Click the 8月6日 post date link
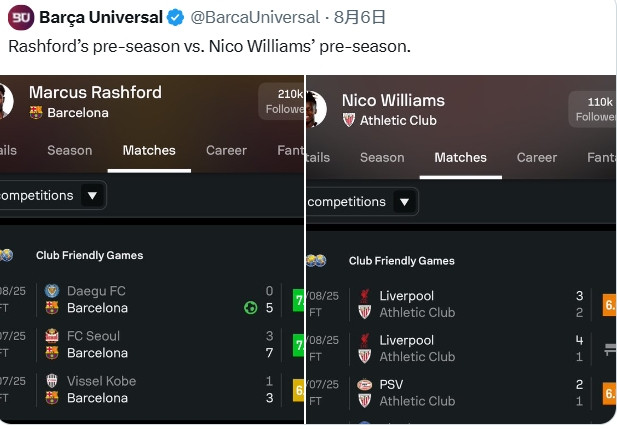Screen dimensions: 617x429 359,17
